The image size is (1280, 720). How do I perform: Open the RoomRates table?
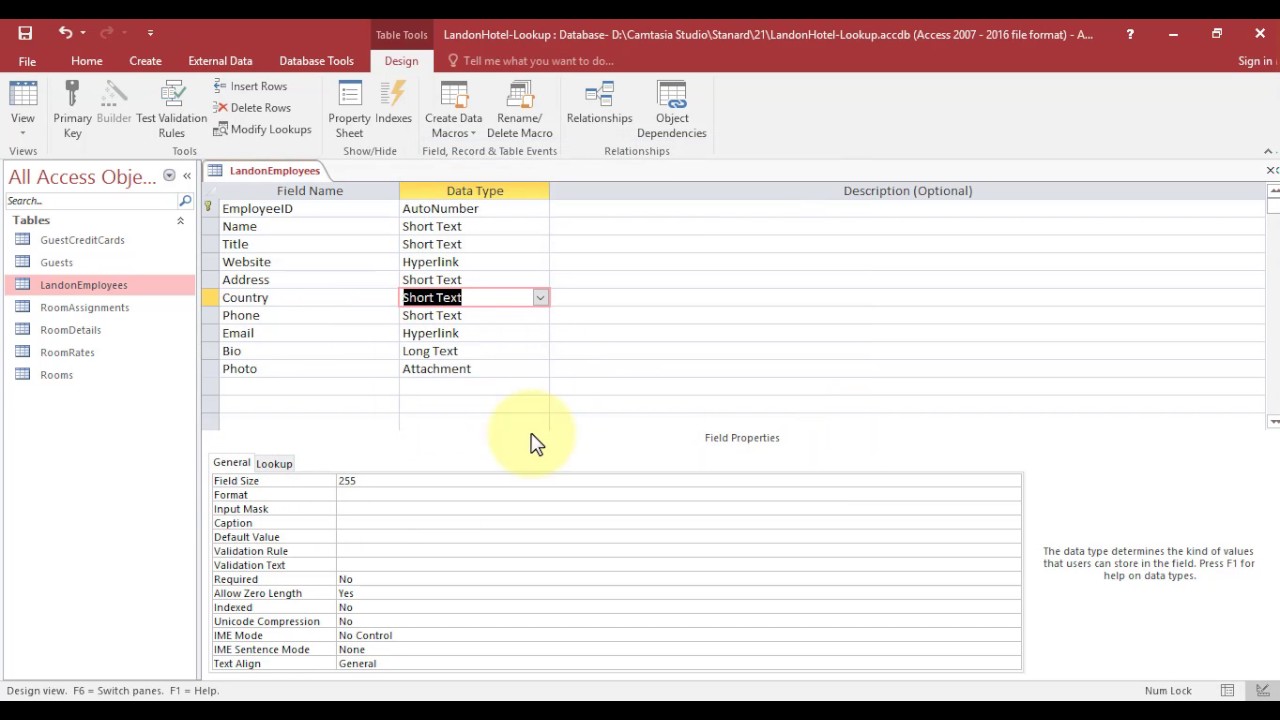67,352
